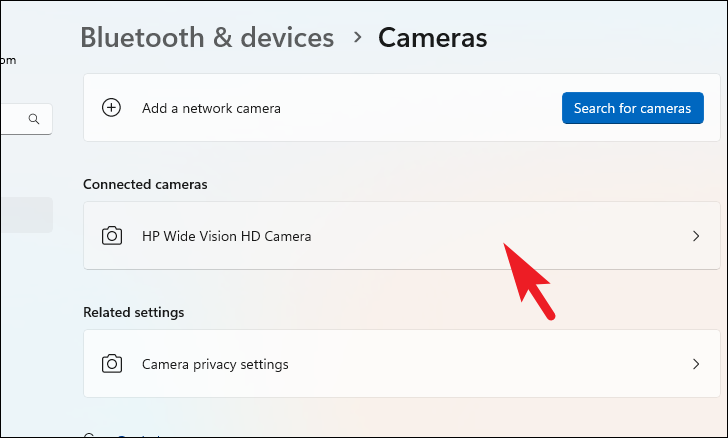Open Camera privacy settings label
The image size is (728, 438).
(x=215, y=364)
